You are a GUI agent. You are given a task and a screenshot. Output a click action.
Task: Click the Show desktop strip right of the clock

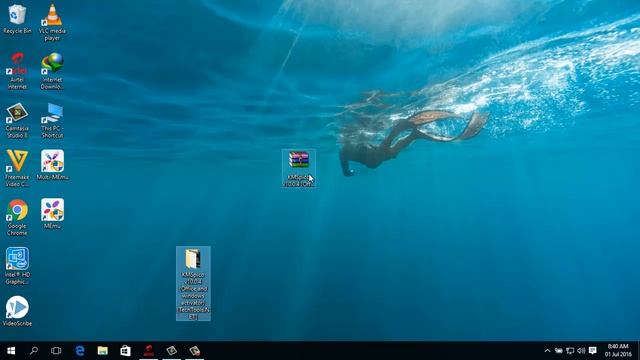pyautogui.click(x=638, y=351)
